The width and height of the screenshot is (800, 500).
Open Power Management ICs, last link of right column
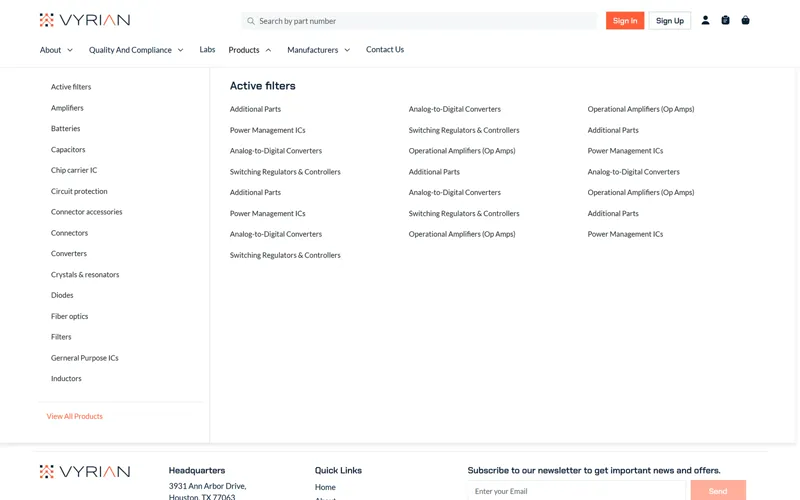click(x=626, y=234)
